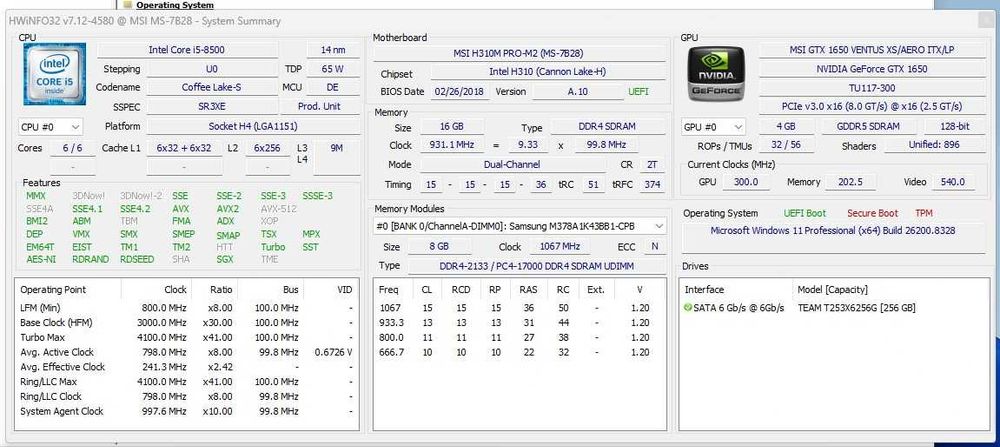Click the red Secure Boot status label
The width and height of the screenshot is (1000, 447).
[872, 213]
